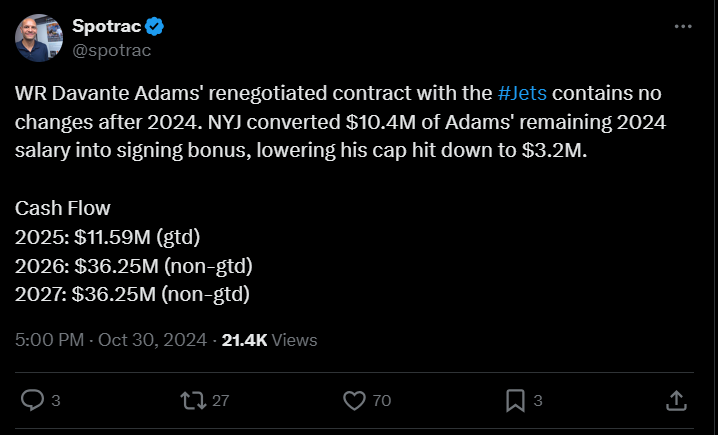The height and width of the screenshot is (435, 718).
Task: Open the more options ellipsis menu
Action: pyautogui.click(x=683, y=28)
